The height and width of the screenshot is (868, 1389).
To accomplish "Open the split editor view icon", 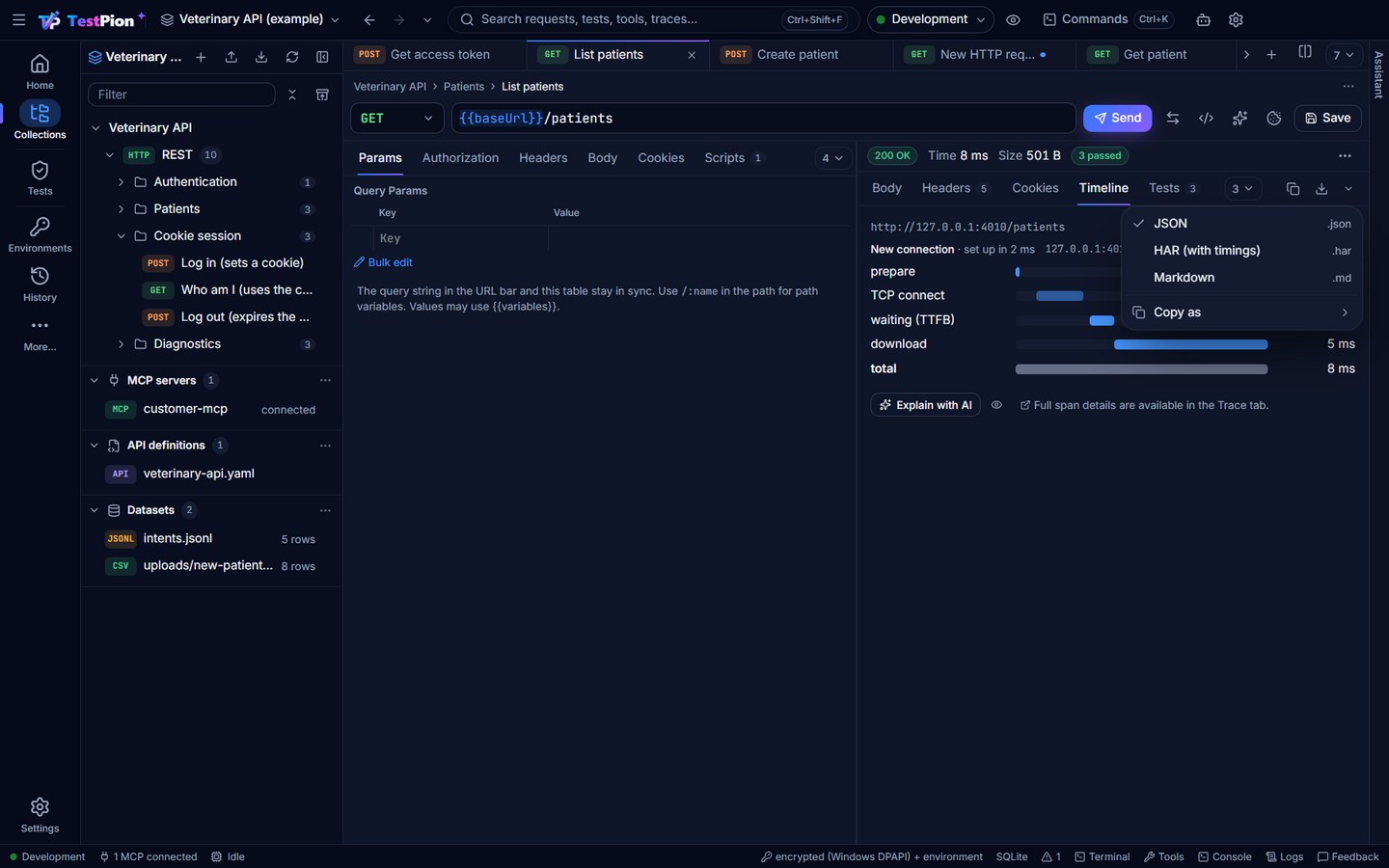I will tap(1305, 53).
